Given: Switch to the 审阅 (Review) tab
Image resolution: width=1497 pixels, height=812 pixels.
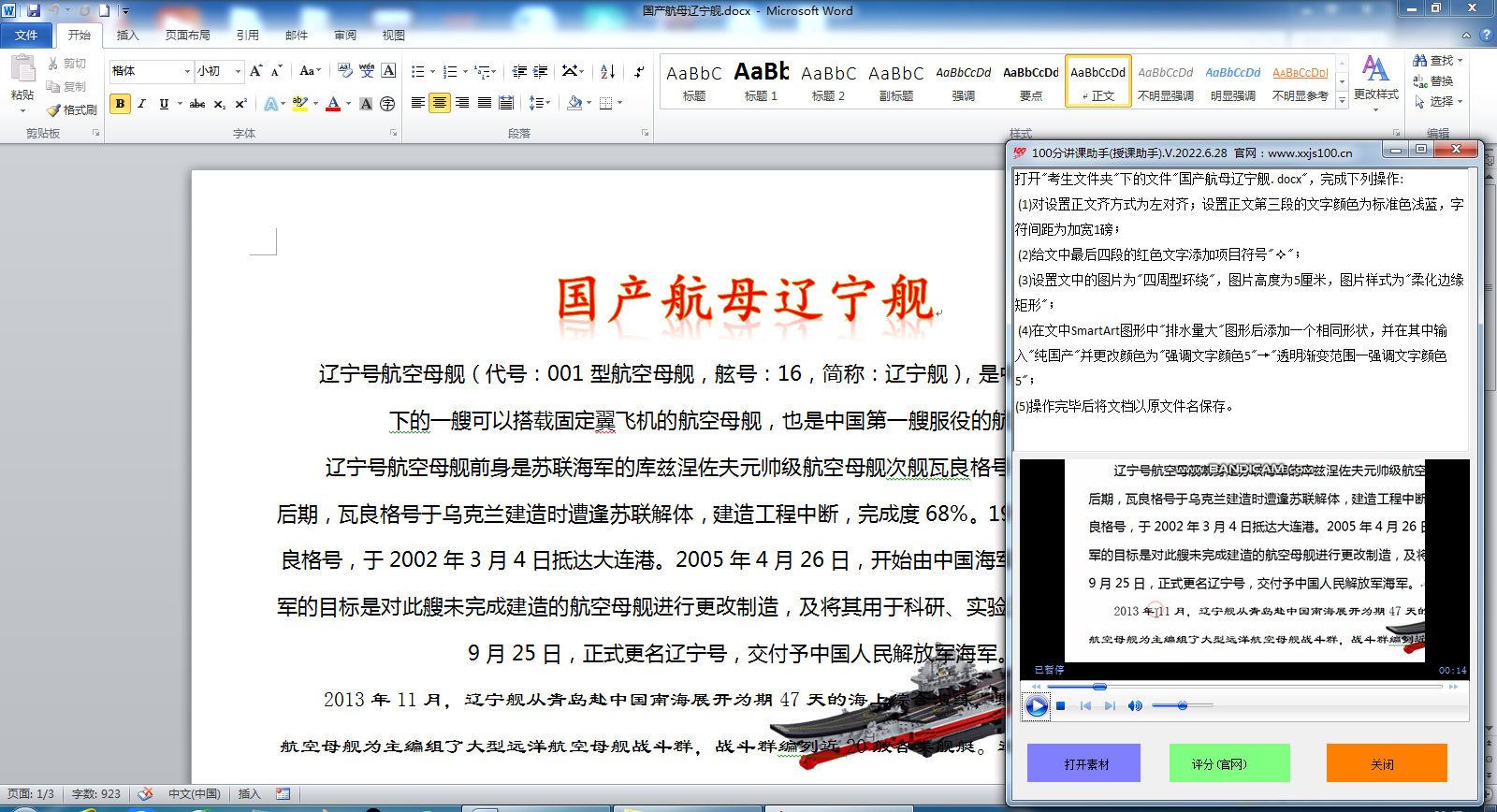Looking at the screenshot, I should [x=345, y=35].
